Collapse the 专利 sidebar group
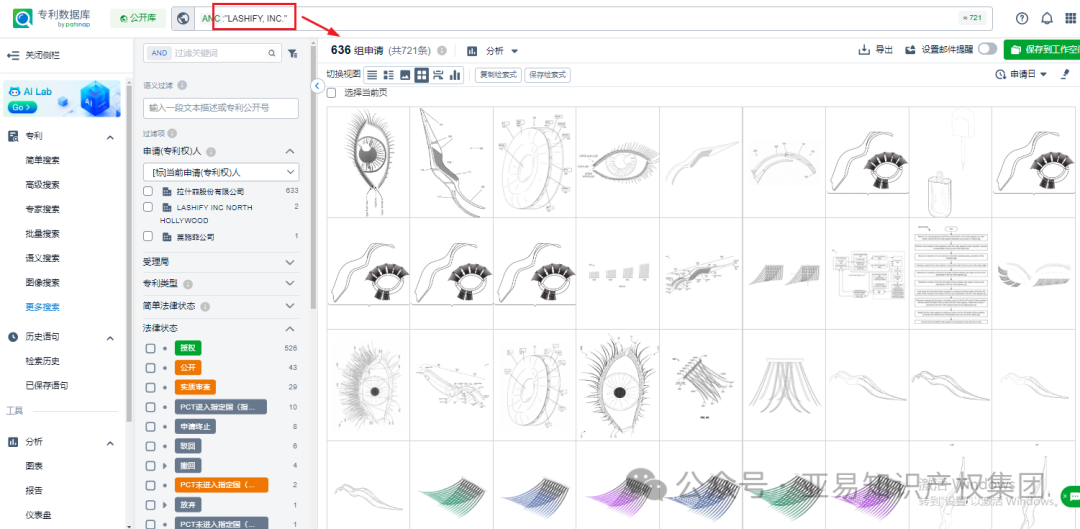Viewport: 1080px width, 529px height. [x=110, y=137]
